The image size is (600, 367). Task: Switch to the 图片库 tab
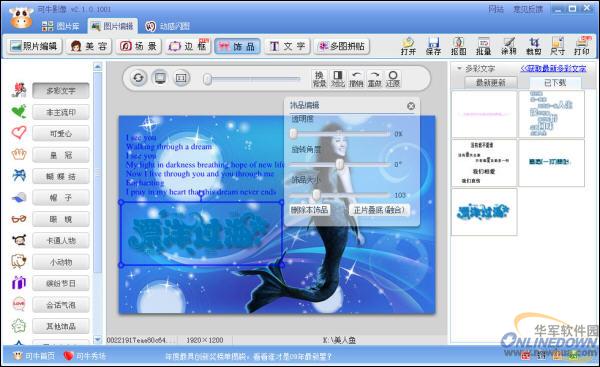(x=61, y=26)
